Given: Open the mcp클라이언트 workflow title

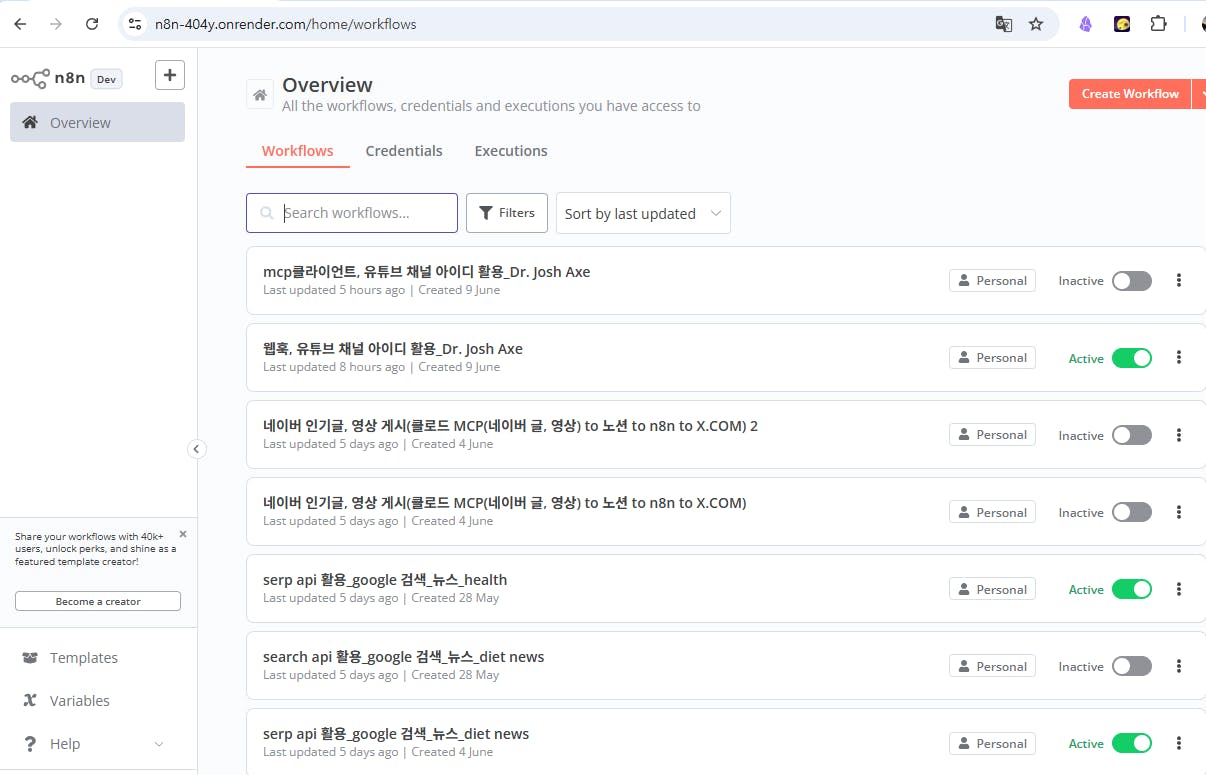Looking at the screenshot, I should point(426,272).
